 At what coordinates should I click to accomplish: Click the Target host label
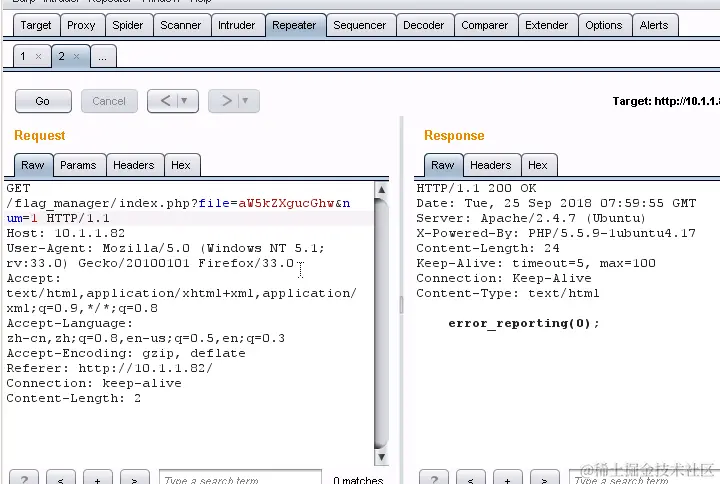tap(666, 101)
